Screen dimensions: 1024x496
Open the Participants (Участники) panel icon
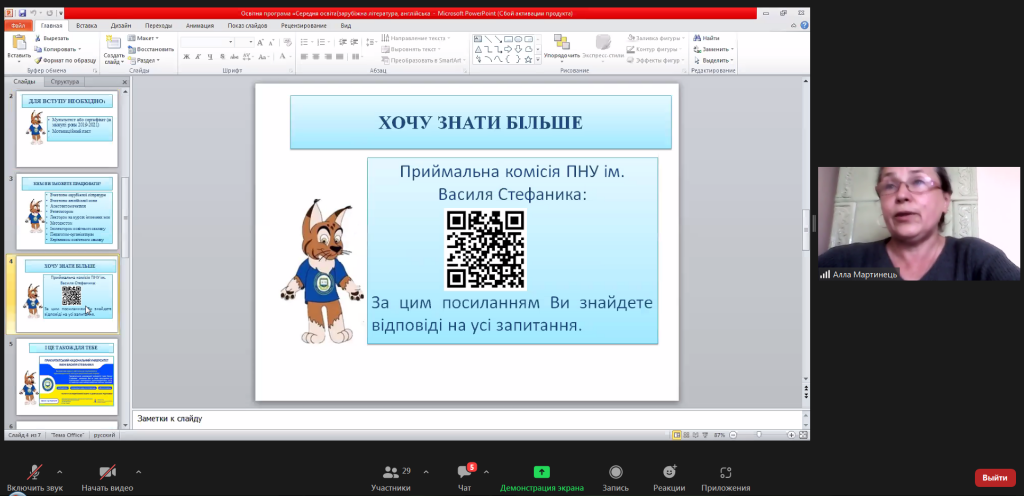point(391,472)
